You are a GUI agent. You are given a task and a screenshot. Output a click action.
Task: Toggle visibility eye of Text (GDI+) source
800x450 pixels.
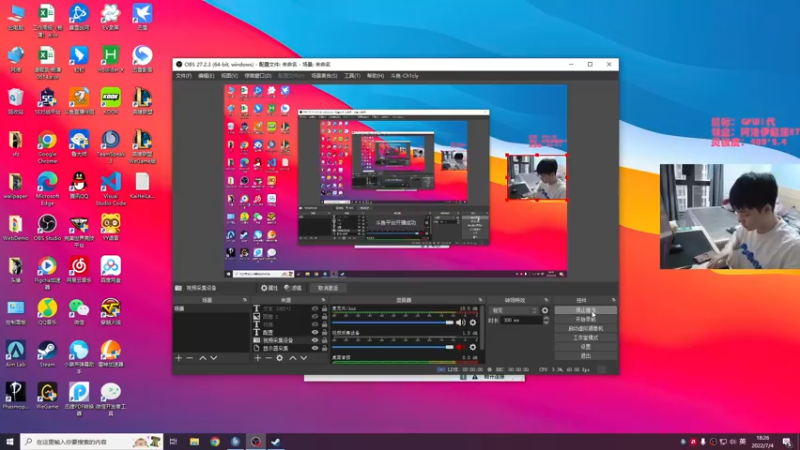315,309
